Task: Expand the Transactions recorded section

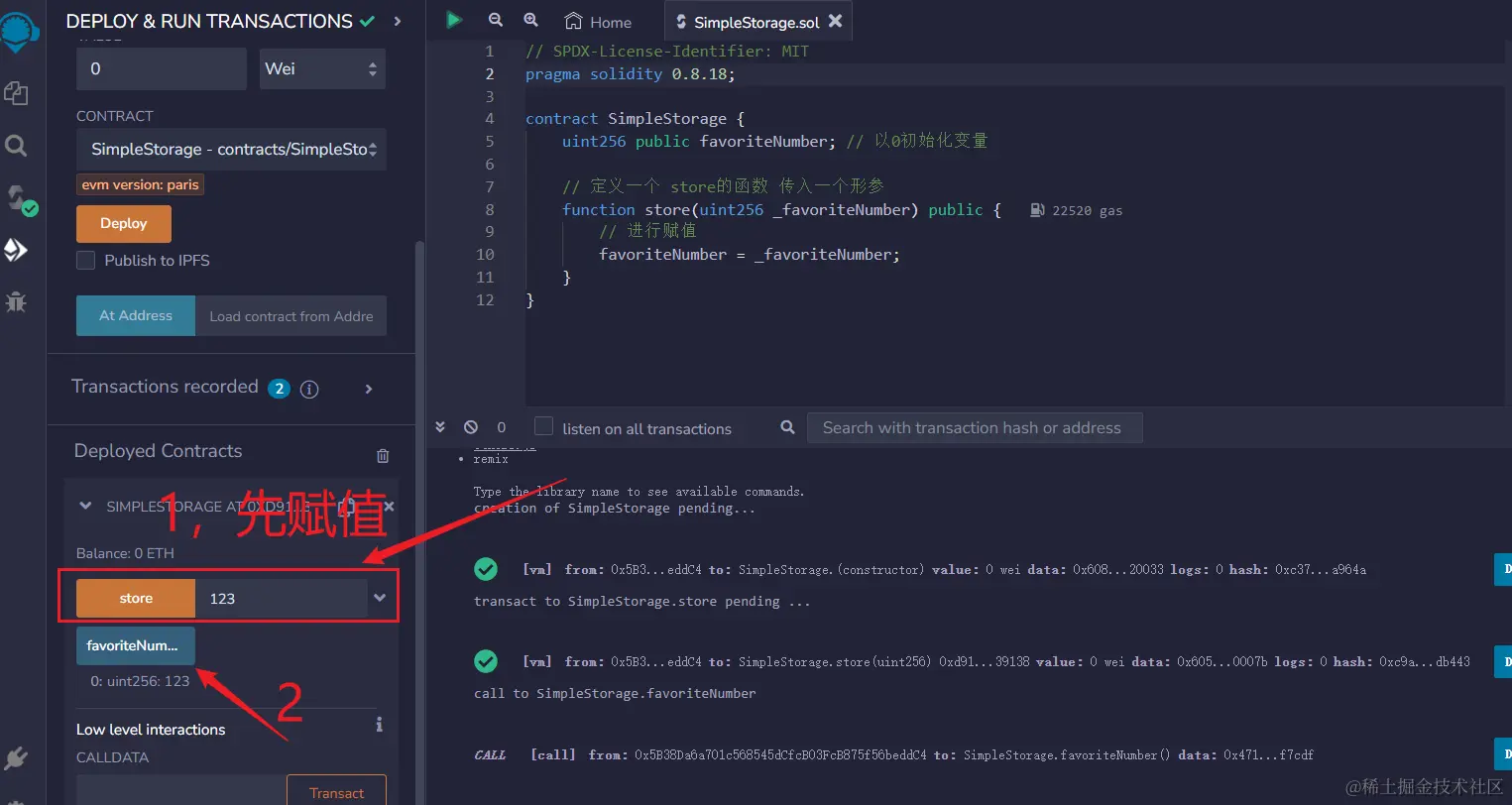Action: [x=369, y=389]
